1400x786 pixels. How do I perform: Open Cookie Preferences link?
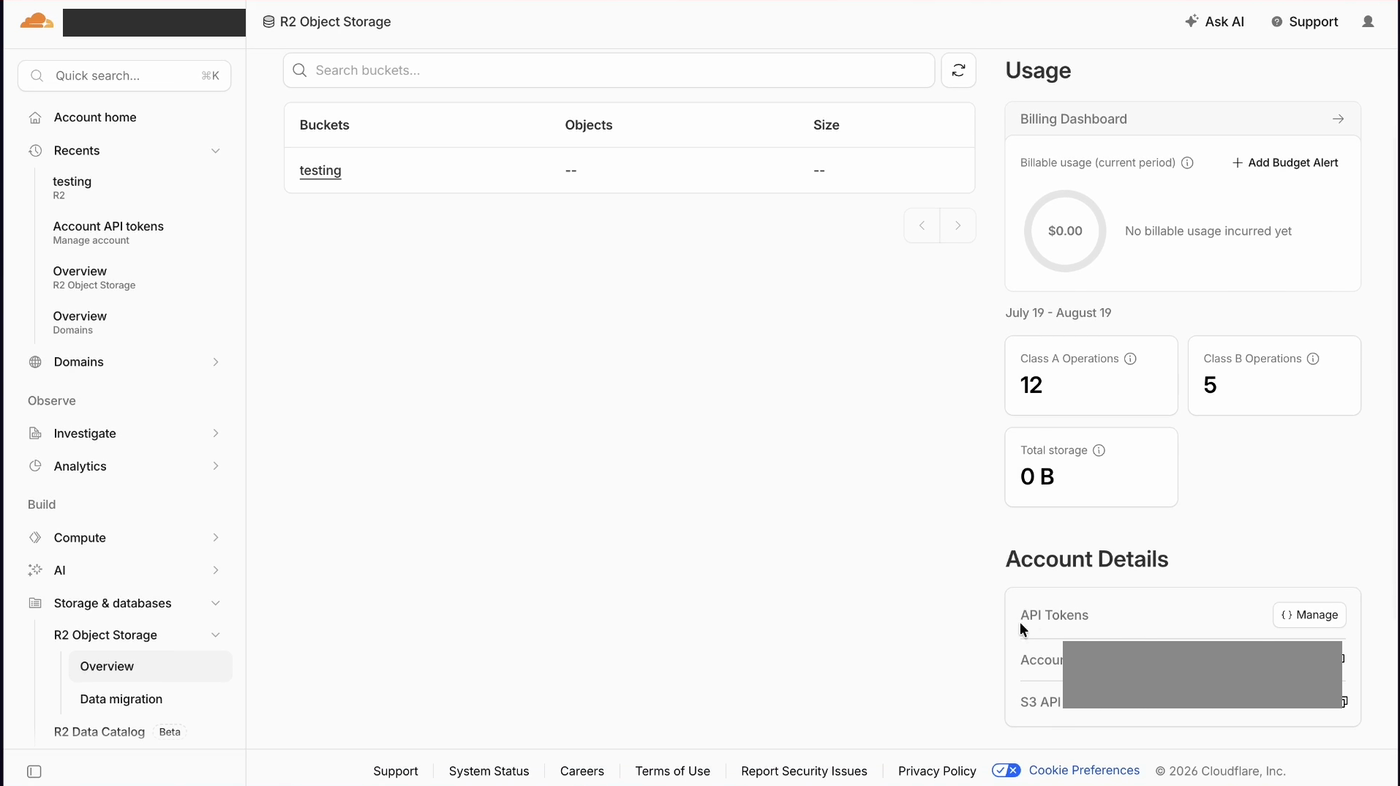[1084, 770]
